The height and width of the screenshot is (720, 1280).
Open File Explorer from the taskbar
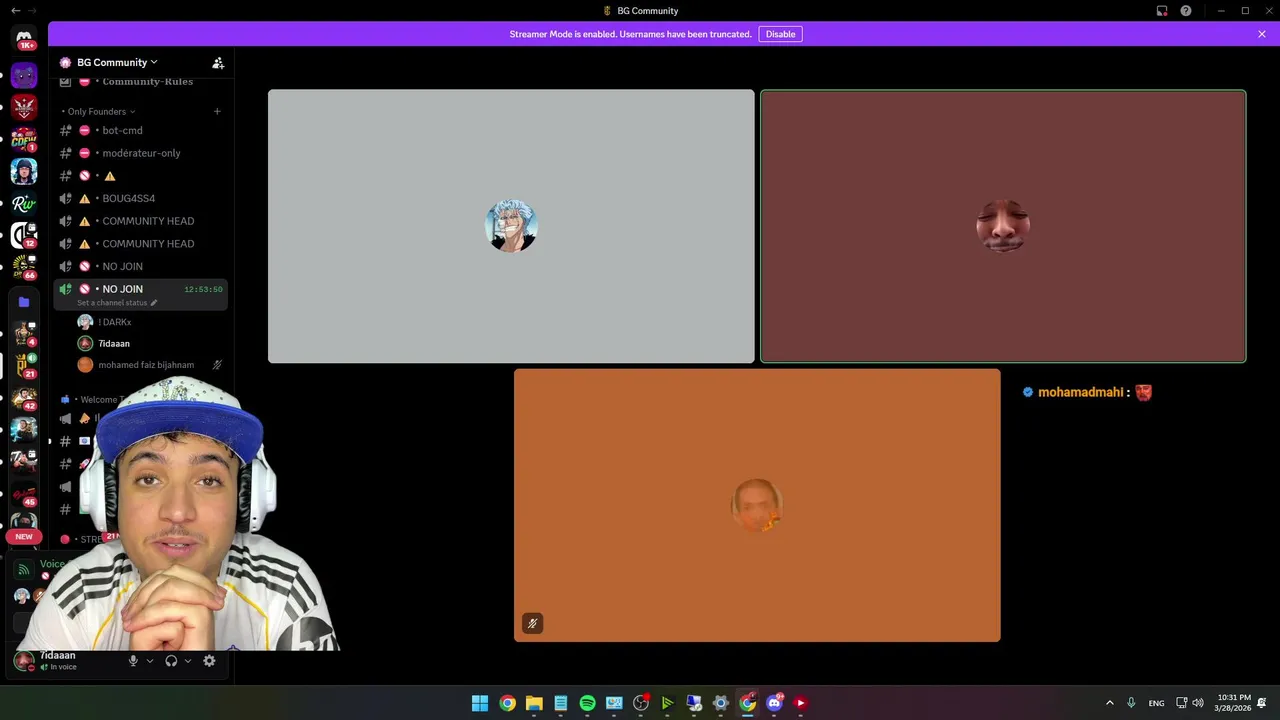tap(534, 703)
